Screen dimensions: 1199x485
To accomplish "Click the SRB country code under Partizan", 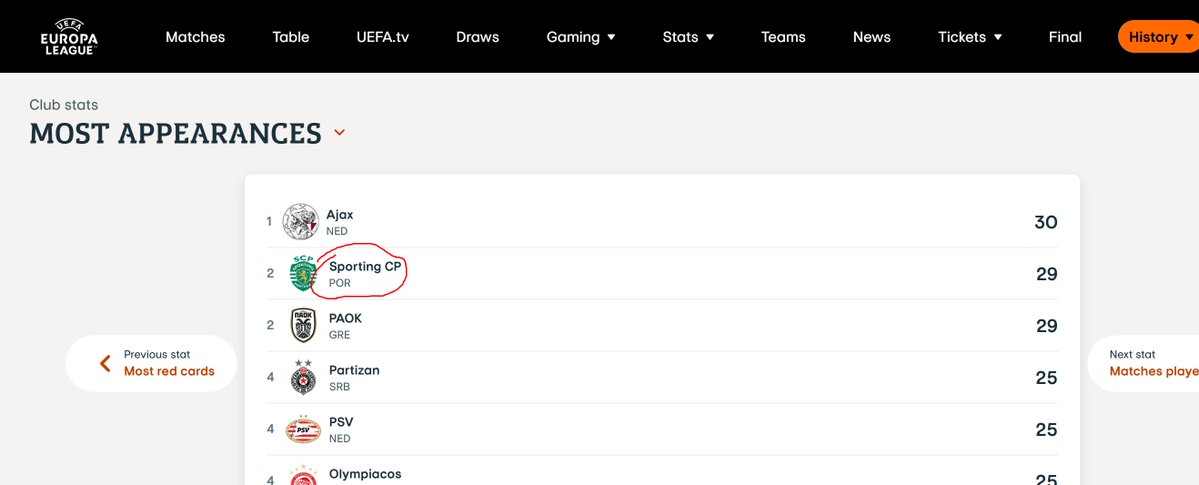I will (340, 387).
